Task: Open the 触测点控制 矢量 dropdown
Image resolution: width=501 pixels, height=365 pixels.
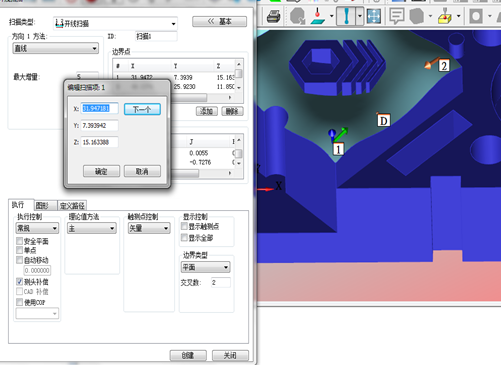Action: pos(149,228)
